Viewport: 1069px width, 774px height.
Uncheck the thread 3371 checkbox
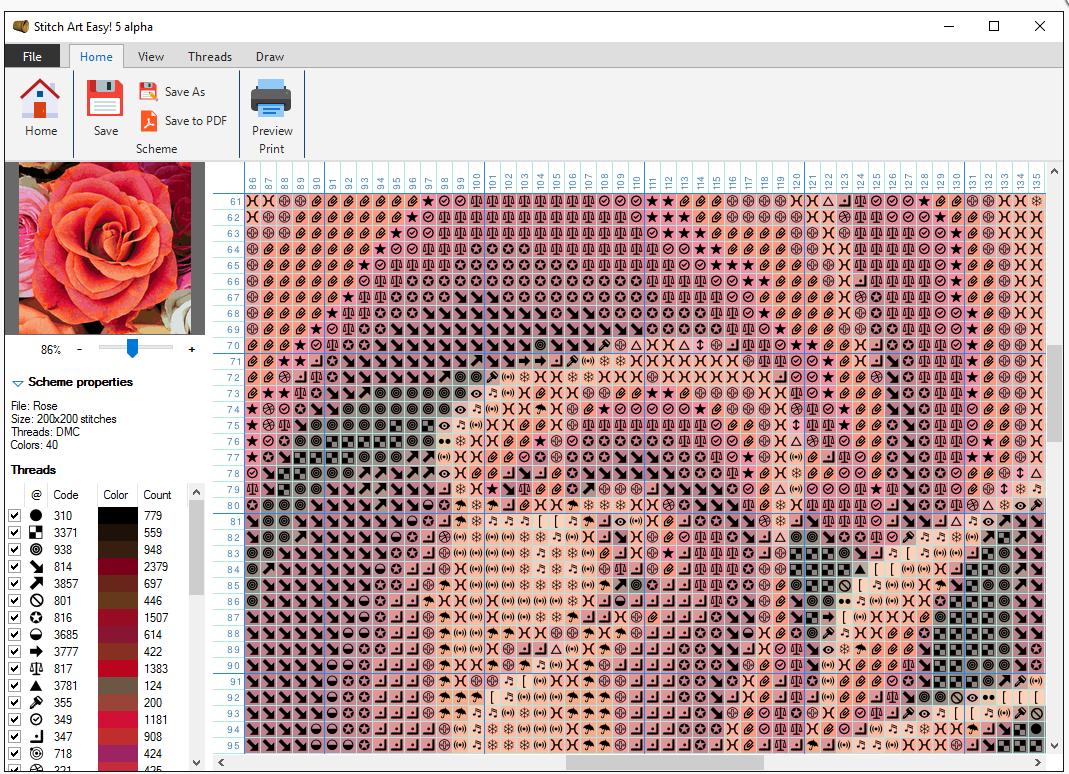14,533
